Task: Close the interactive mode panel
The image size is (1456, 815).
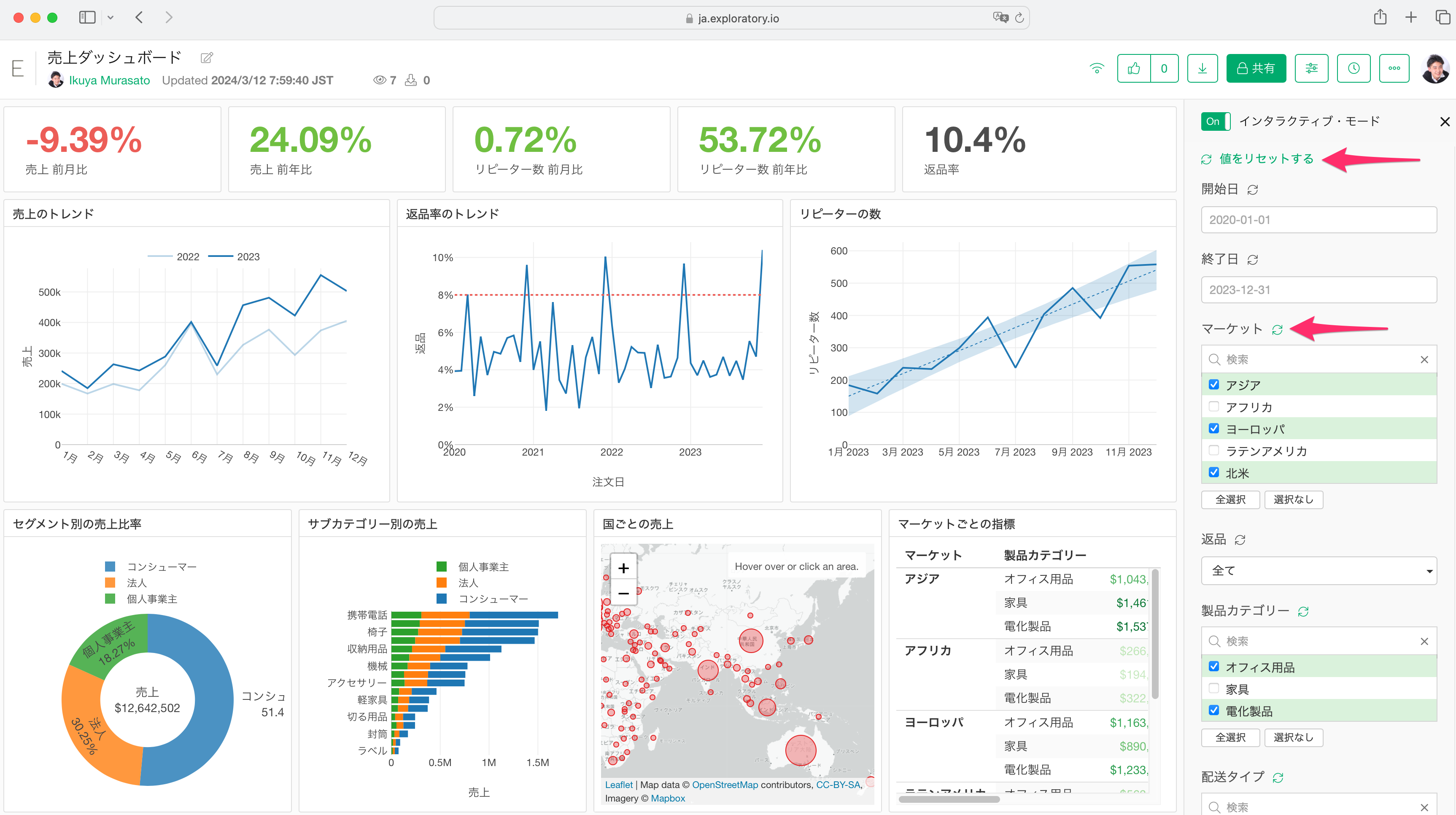Action: [x=1444, y=121]
